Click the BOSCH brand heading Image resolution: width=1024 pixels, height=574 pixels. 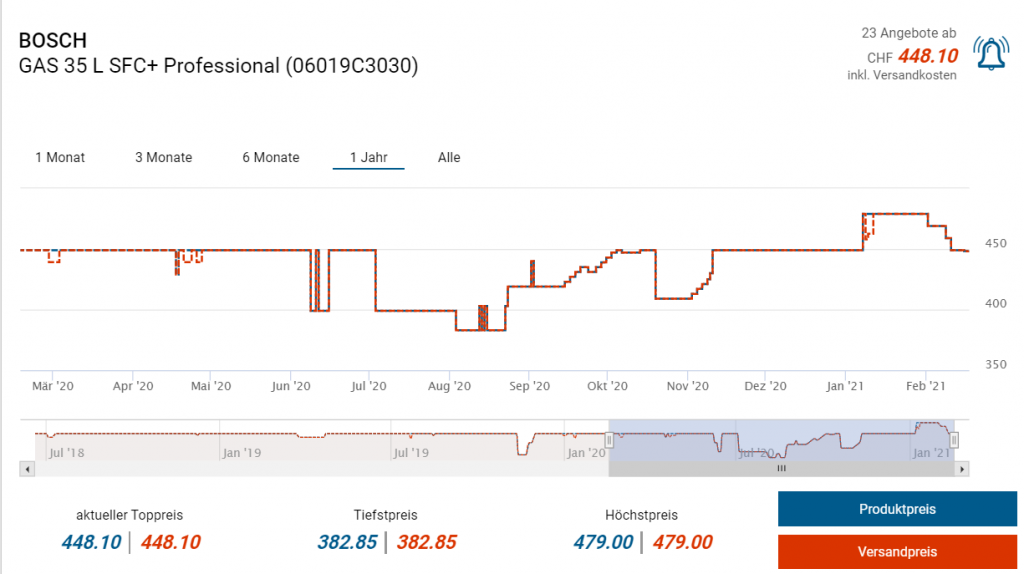[53, 41]
